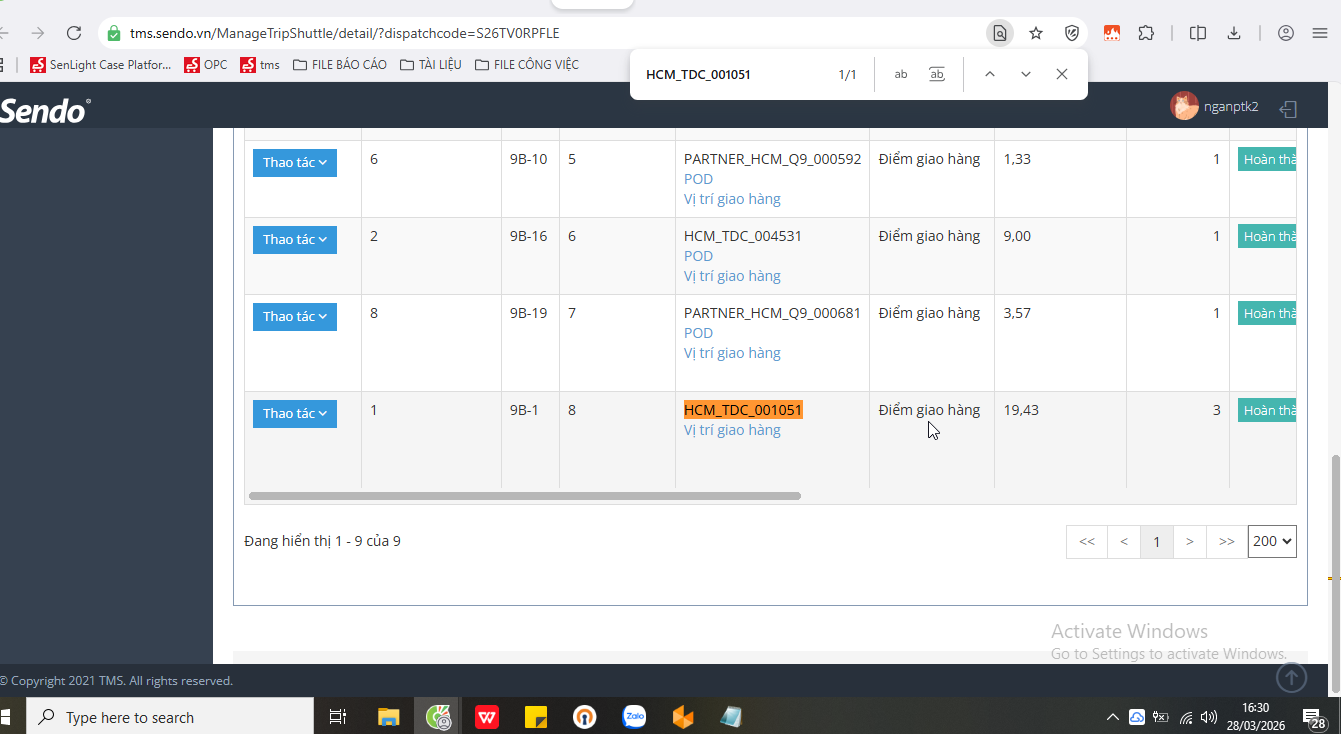1341x734 pixels.
Task: Open FILE CÔNG VIỆC bookmark folder
Action: [x=527, y=65]
